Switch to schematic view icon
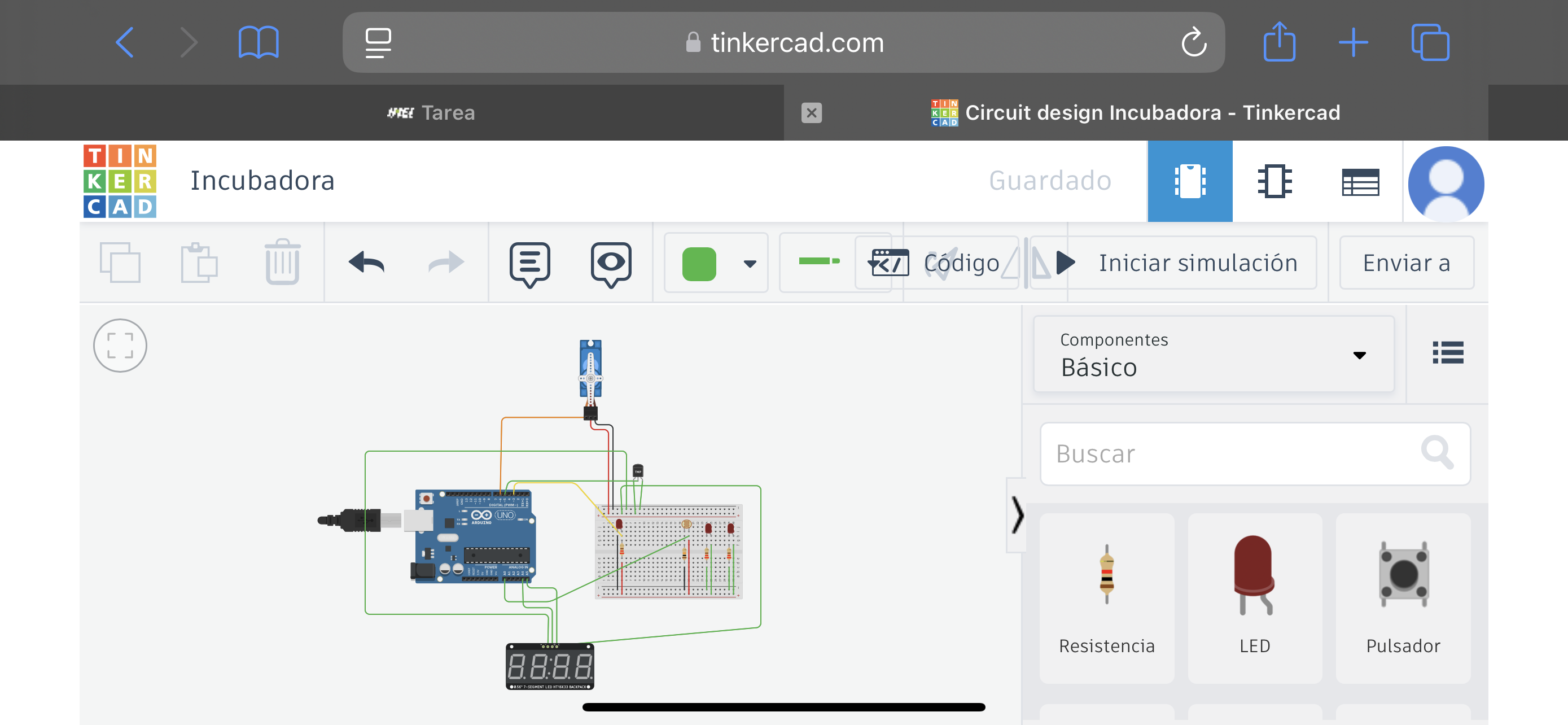1568x725 pixels. click(x=1274, y=181)
